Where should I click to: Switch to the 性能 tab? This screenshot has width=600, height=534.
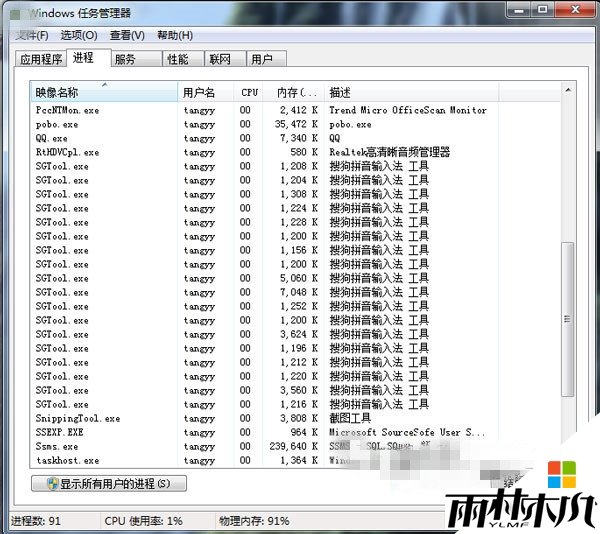coord(183,59)
